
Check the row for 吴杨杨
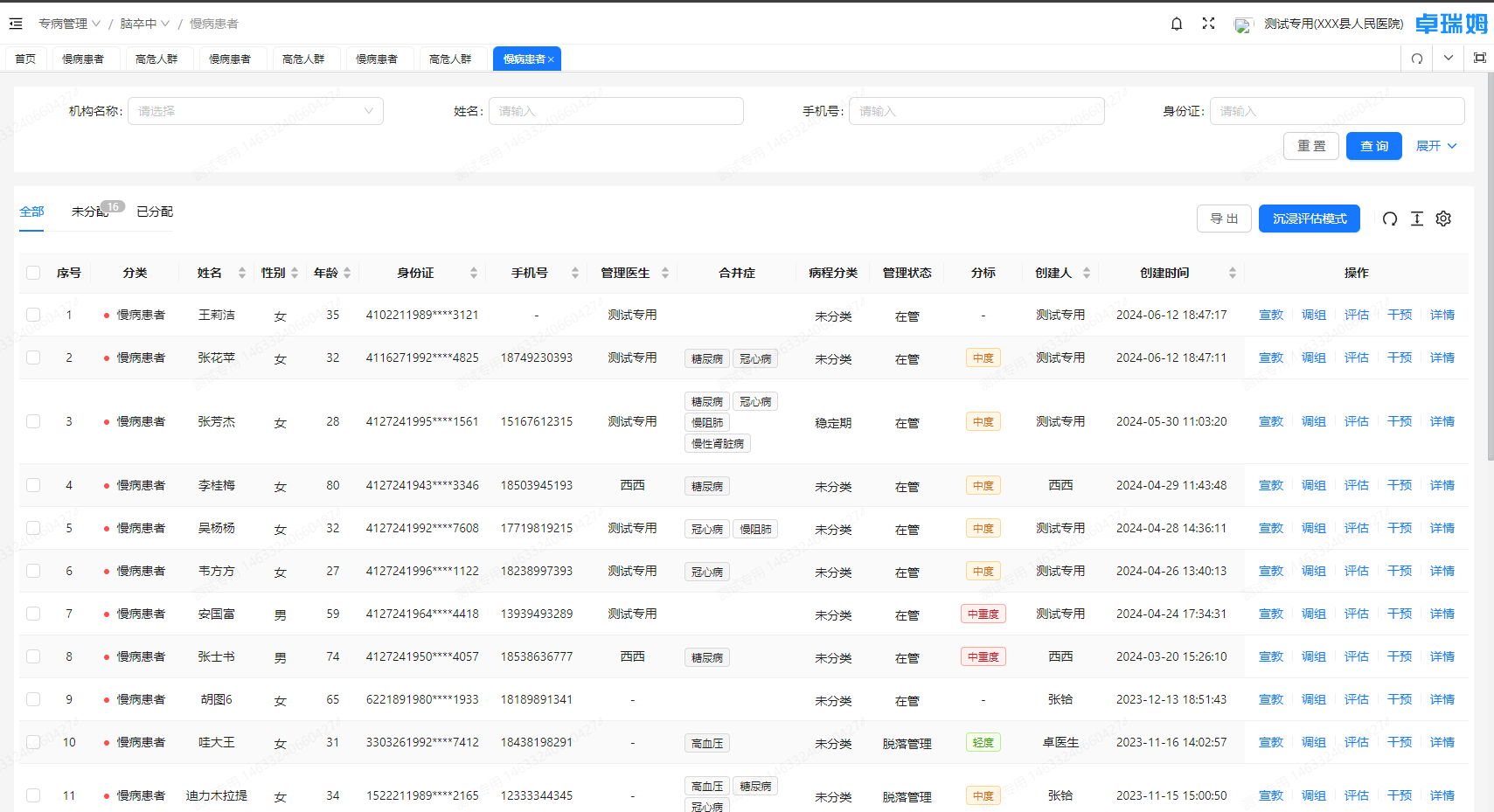tap(33, 528)
